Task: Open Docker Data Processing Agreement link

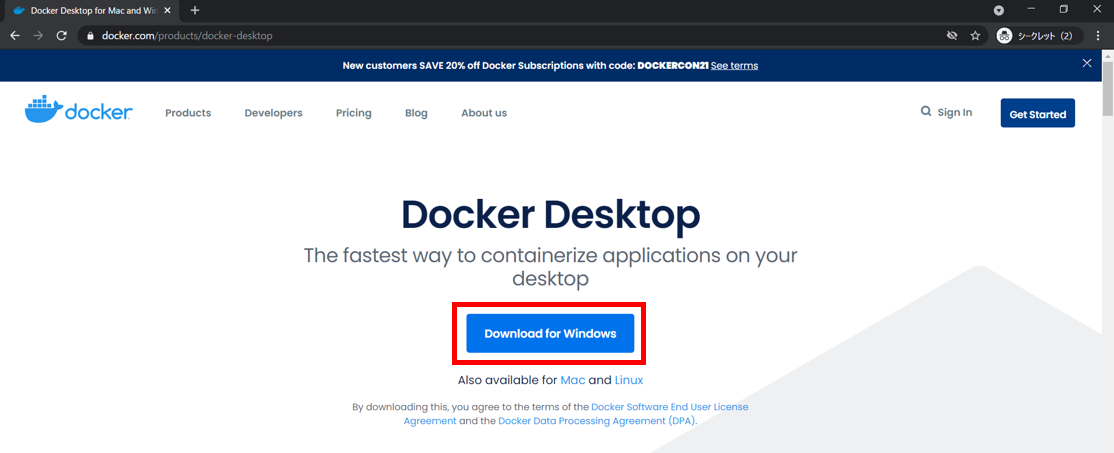Action: (x=597, y=420)
